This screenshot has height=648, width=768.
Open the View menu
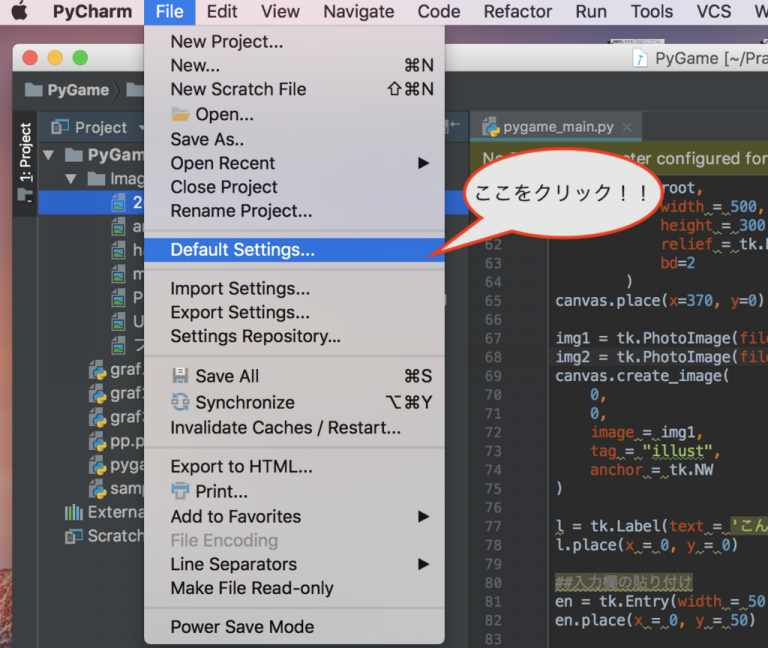coord(280,11)
